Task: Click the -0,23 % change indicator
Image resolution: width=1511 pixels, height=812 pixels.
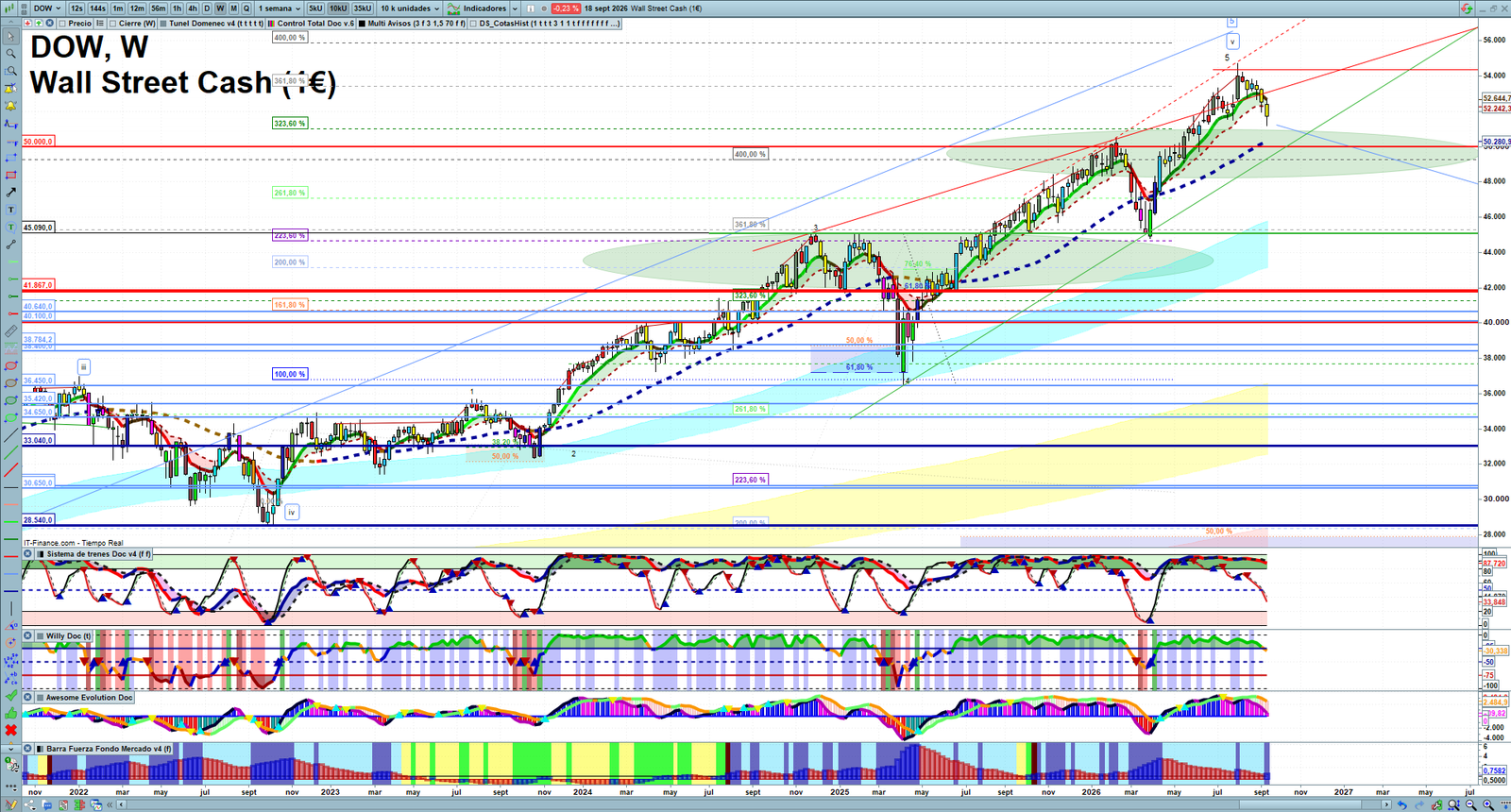Action: (x=566, y=8)
